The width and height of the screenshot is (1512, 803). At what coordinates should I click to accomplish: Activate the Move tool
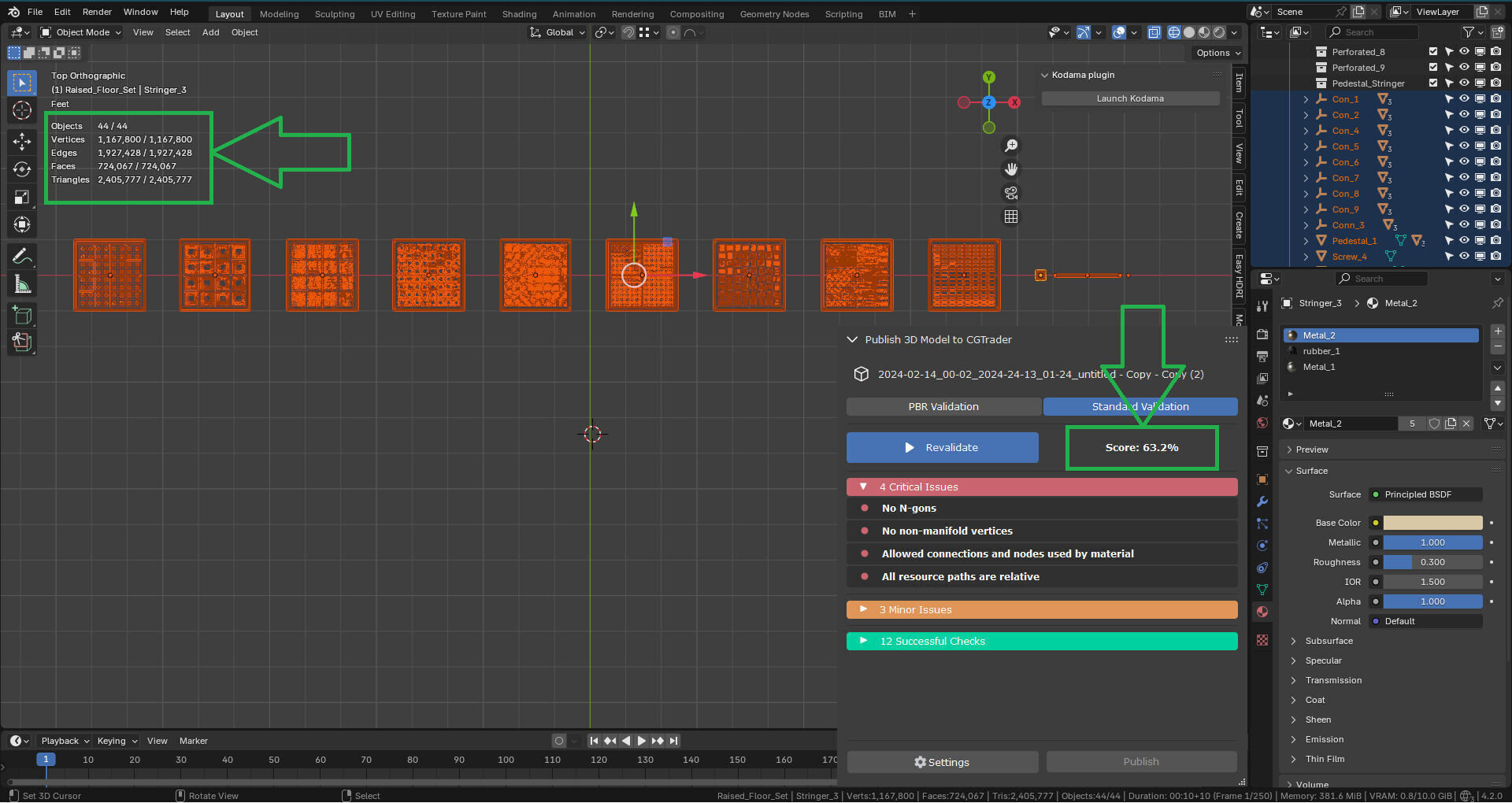22,142
